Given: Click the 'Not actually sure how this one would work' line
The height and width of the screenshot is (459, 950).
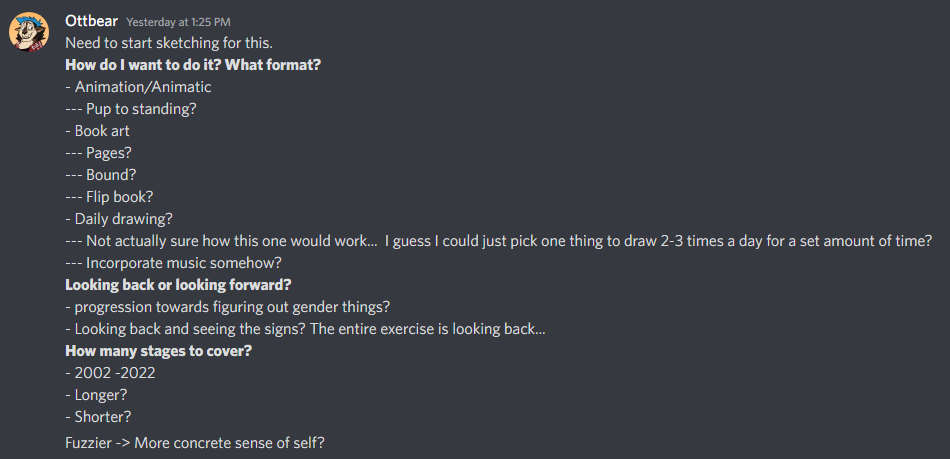Looking at the screenshot, I should click(498, 241).
